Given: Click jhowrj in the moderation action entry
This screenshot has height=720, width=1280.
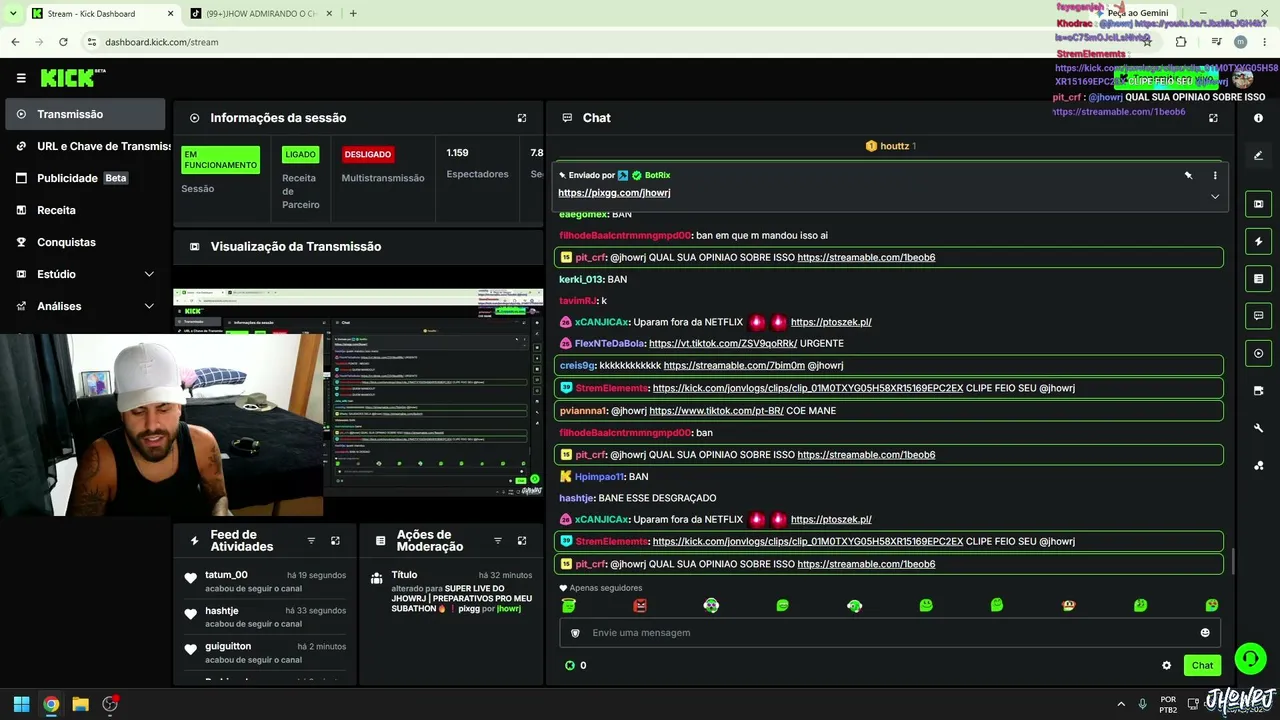Looking at the screenshot, I should pos(509,608).
